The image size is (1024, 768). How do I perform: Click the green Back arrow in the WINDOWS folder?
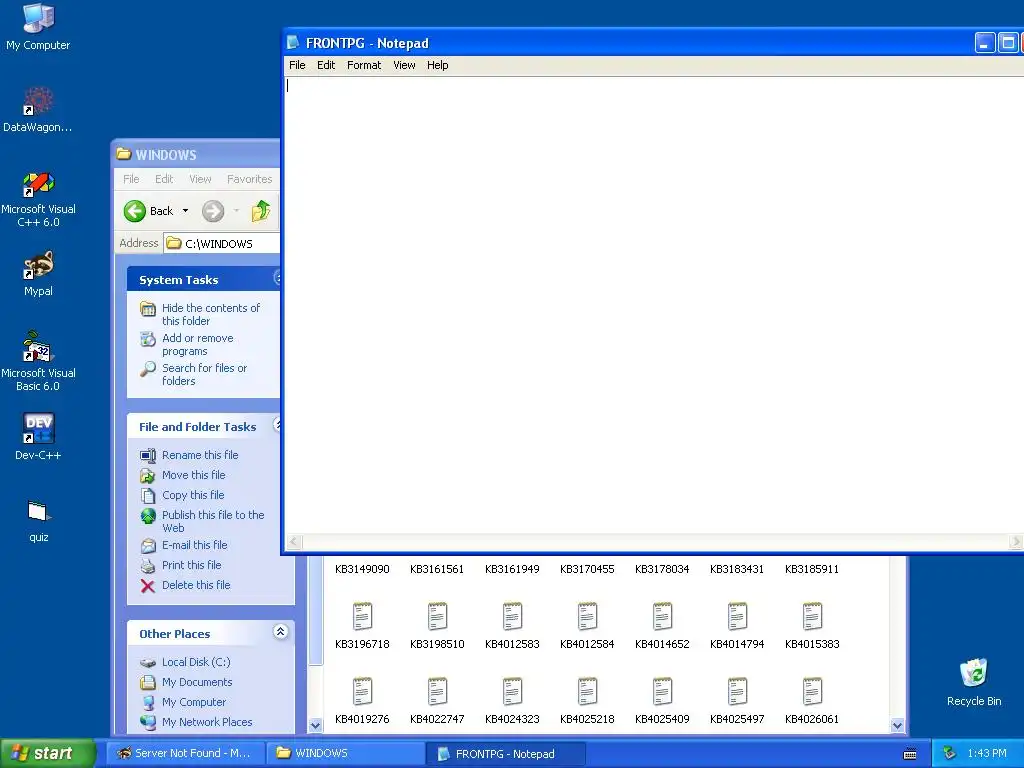tap(135, 211)
